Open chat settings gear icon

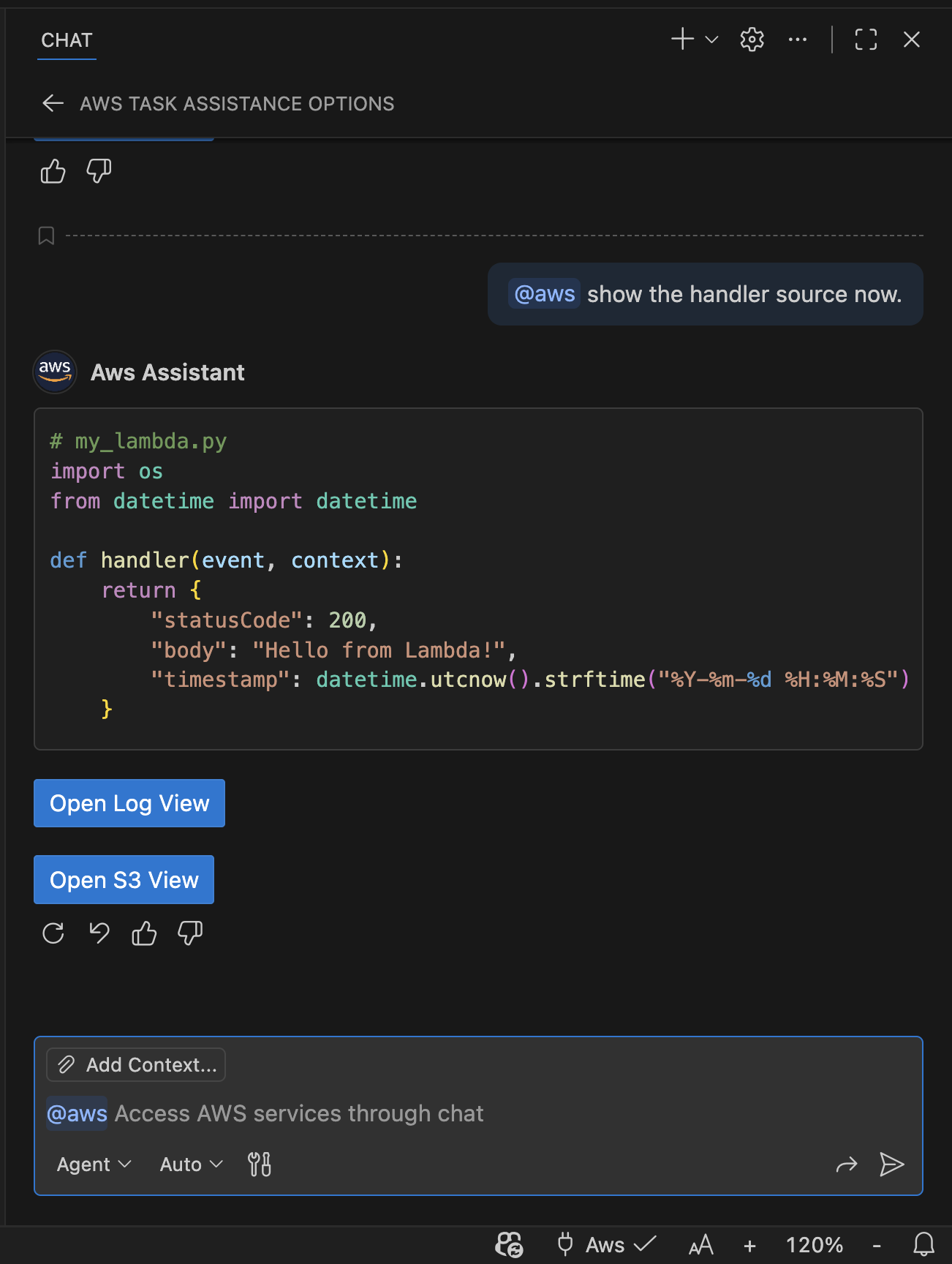click(752, 39)
